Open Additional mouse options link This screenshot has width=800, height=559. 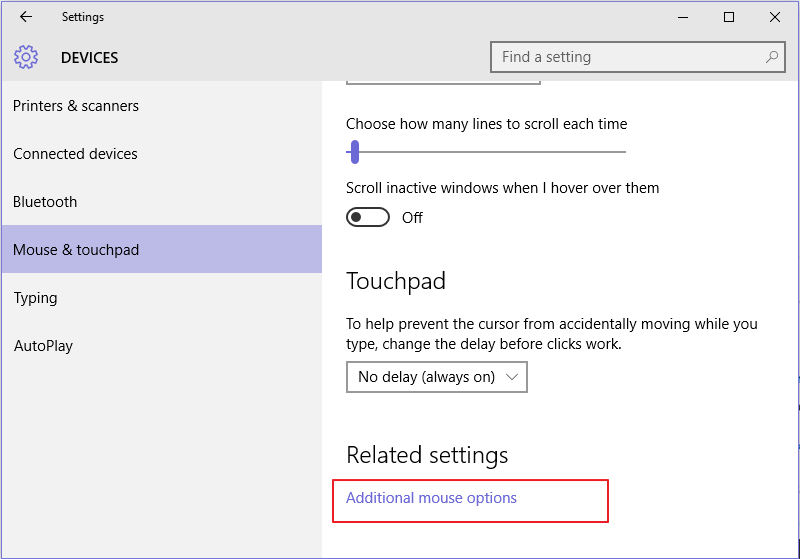point(431,498)
